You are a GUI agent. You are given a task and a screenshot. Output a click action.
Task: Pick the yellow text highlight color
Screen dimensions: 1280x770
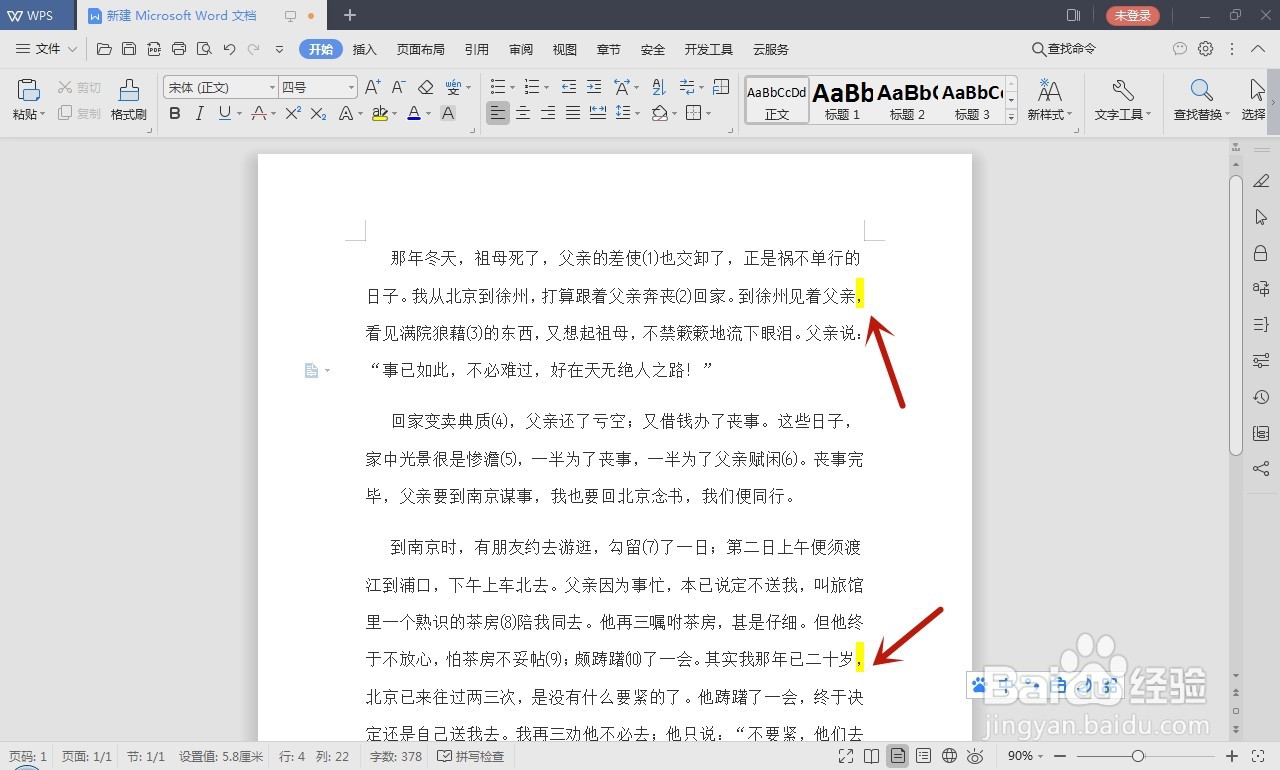379,114
